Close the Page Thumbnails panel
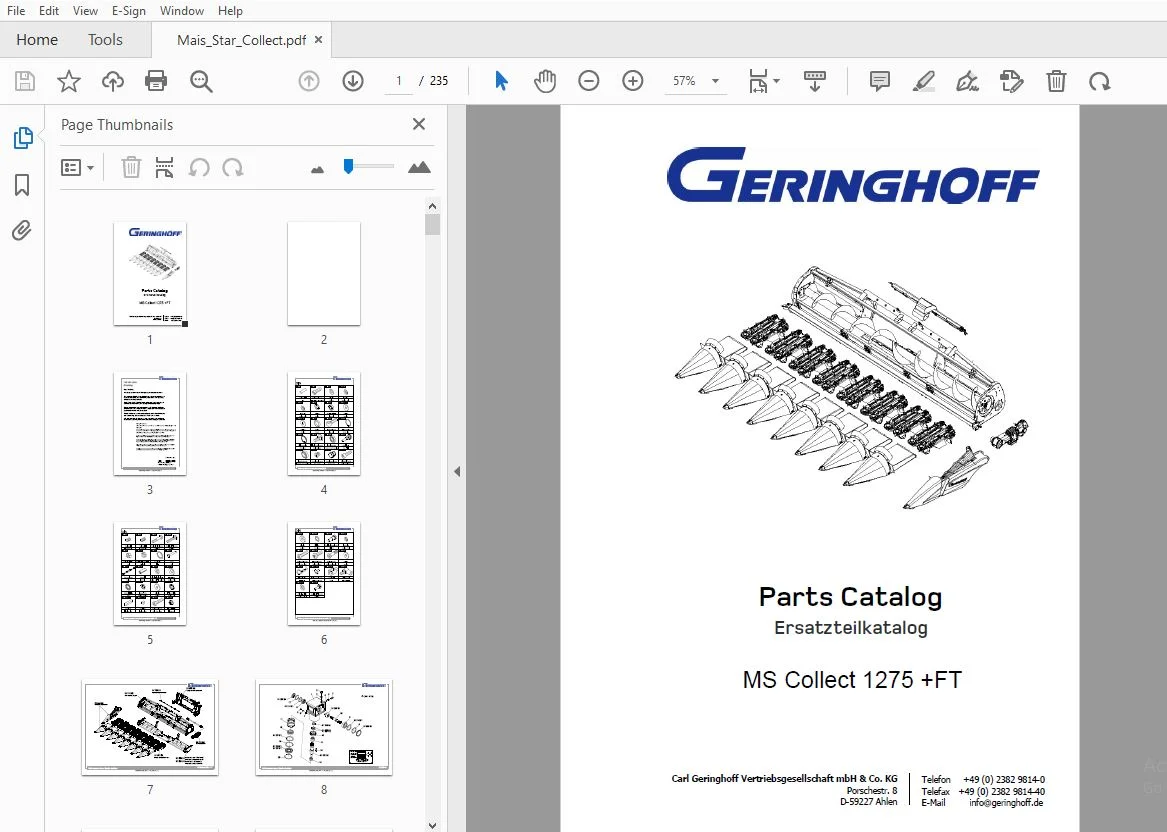 (419, 124)
